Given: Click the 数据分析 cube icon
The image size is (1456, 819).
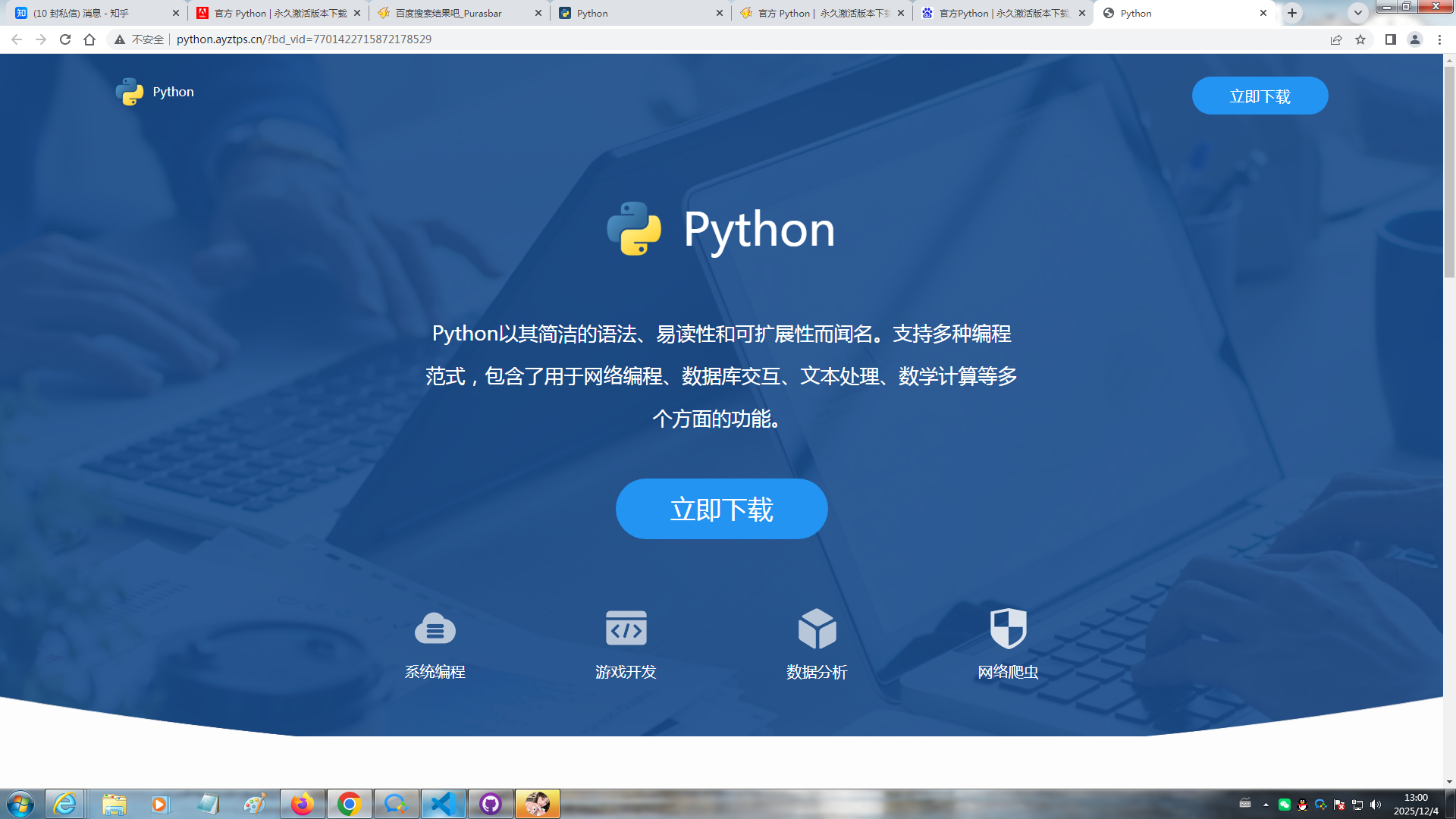Looking at the screenshot, I should pos(817,629).
